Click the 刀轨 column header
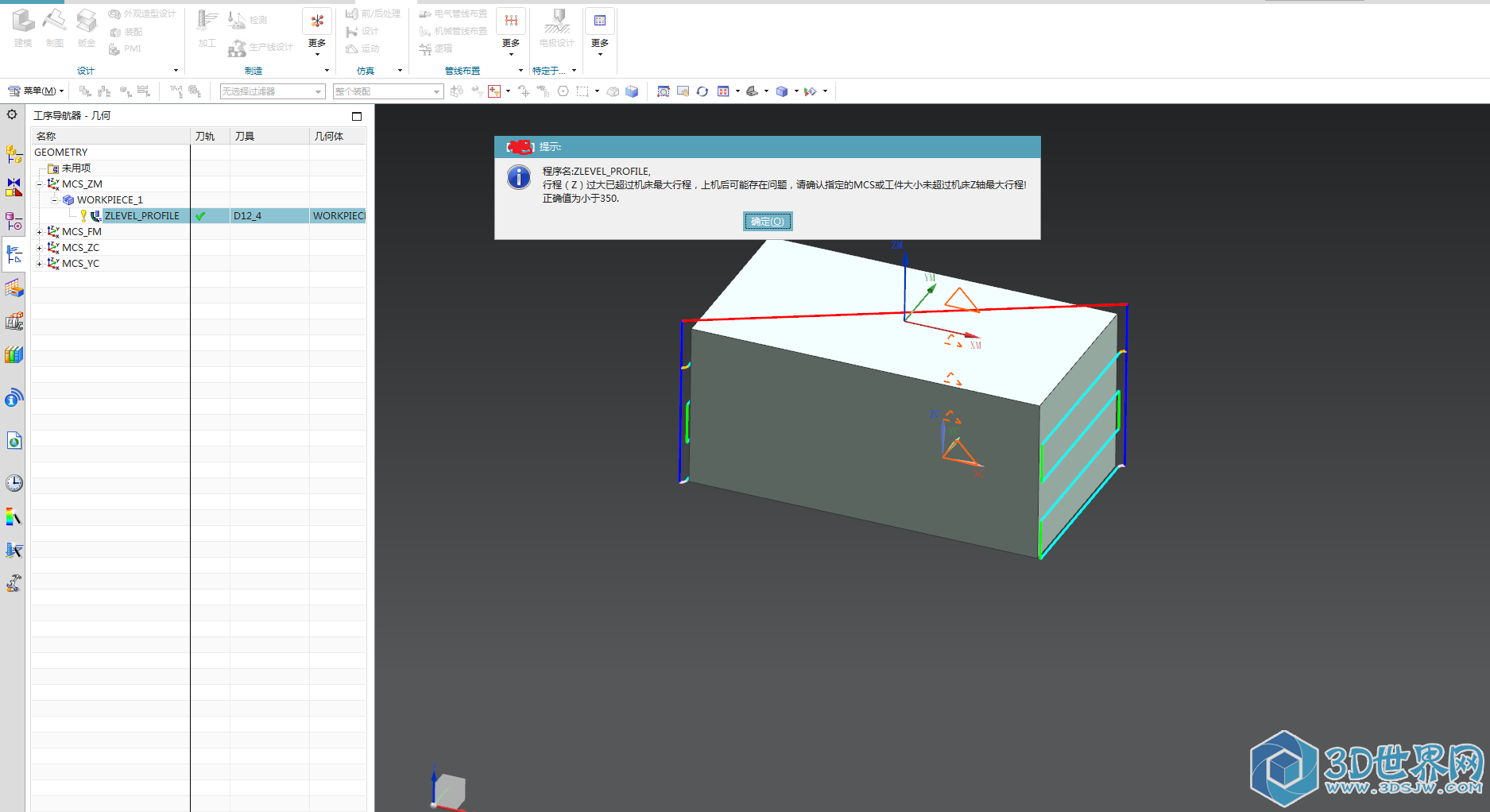The width and height of the screenshot is (1490, 812). pos(211,137)
